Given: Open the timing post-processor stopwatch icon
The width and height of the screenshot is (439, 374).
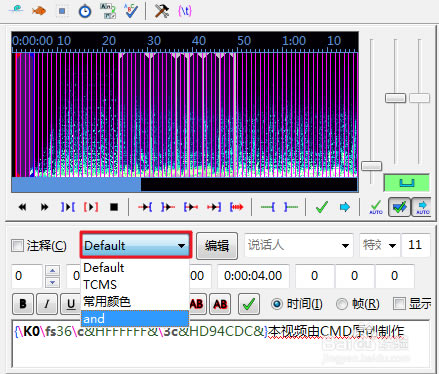Looking at the screenshot, I should [85, 11].
